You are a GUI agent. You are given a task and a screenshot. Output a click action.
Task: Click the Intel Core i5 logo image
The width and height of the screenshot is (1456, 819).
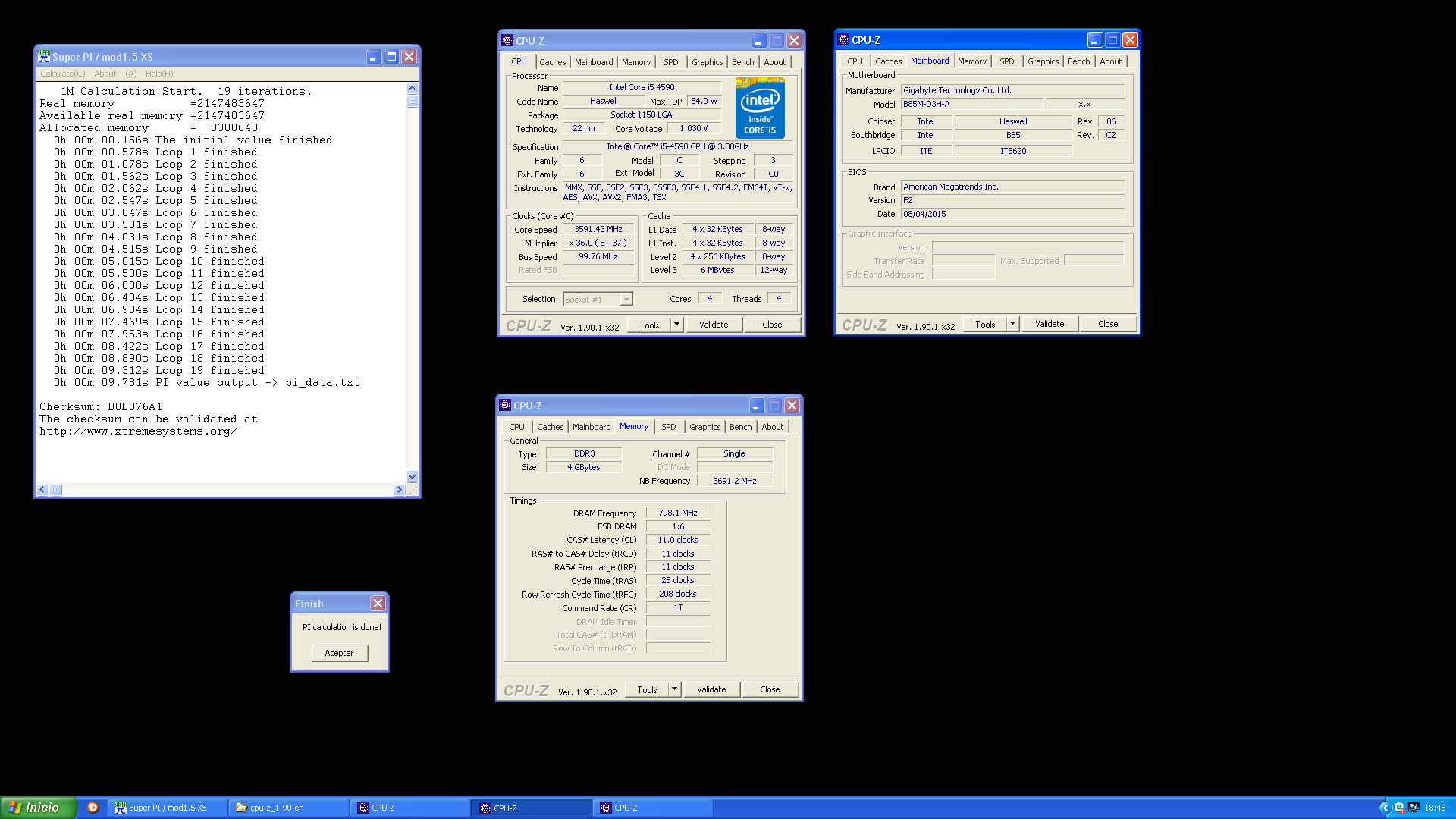[760, 108]
